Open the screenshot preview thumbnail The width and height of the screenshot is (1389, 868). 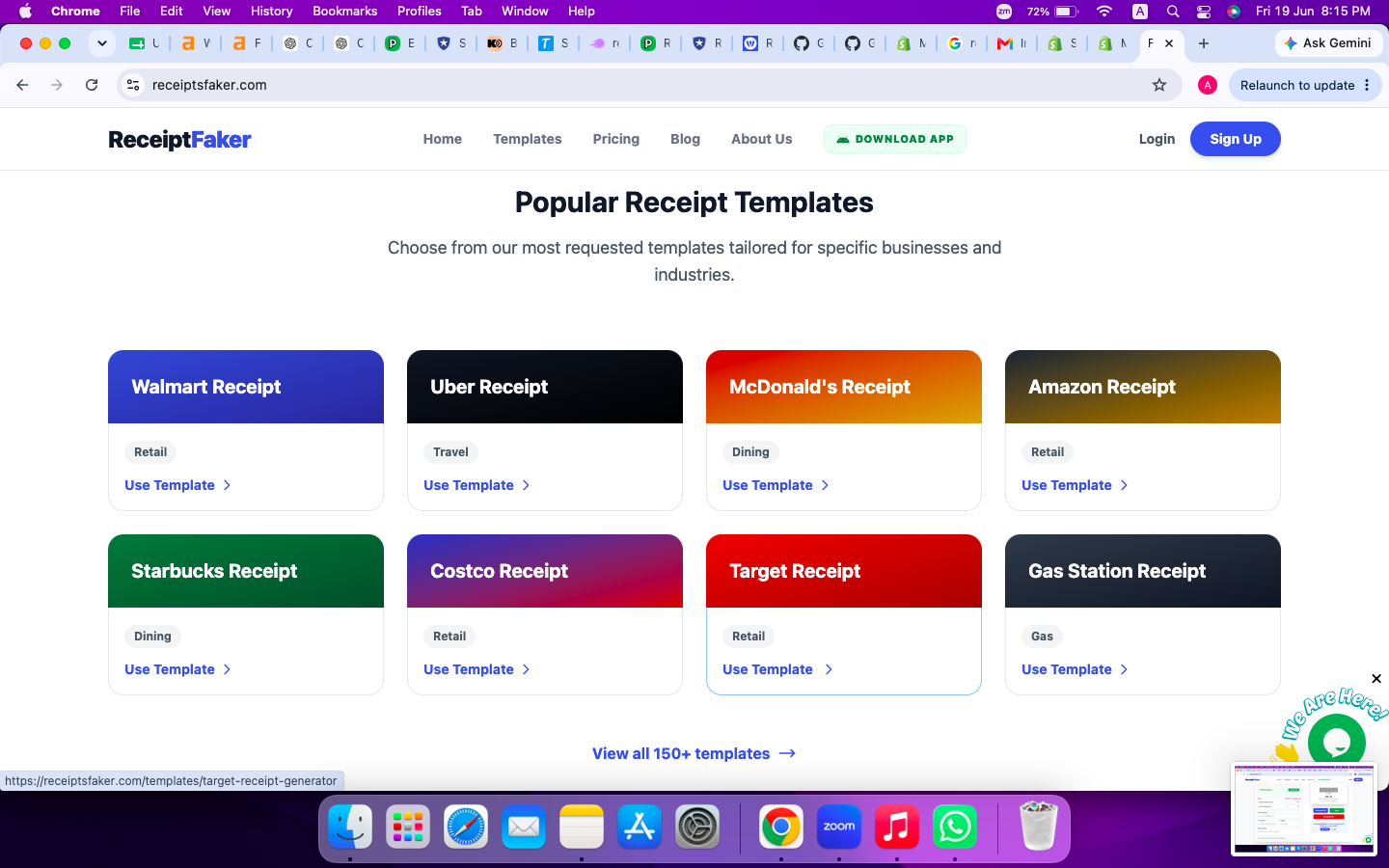[1303, 809]
